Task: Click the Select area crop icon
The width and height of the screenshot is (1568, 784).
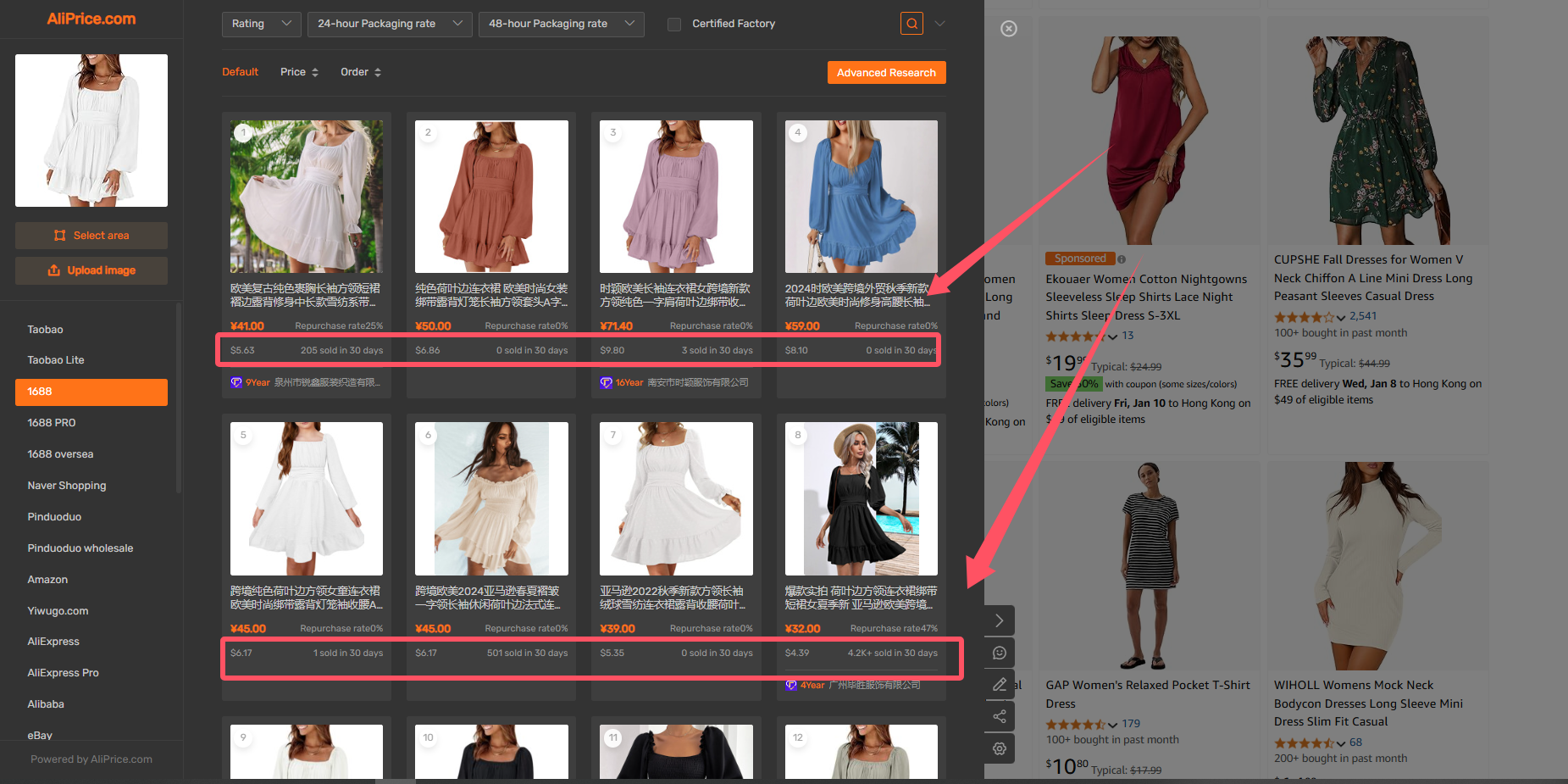Action: [x=59, y=236]
